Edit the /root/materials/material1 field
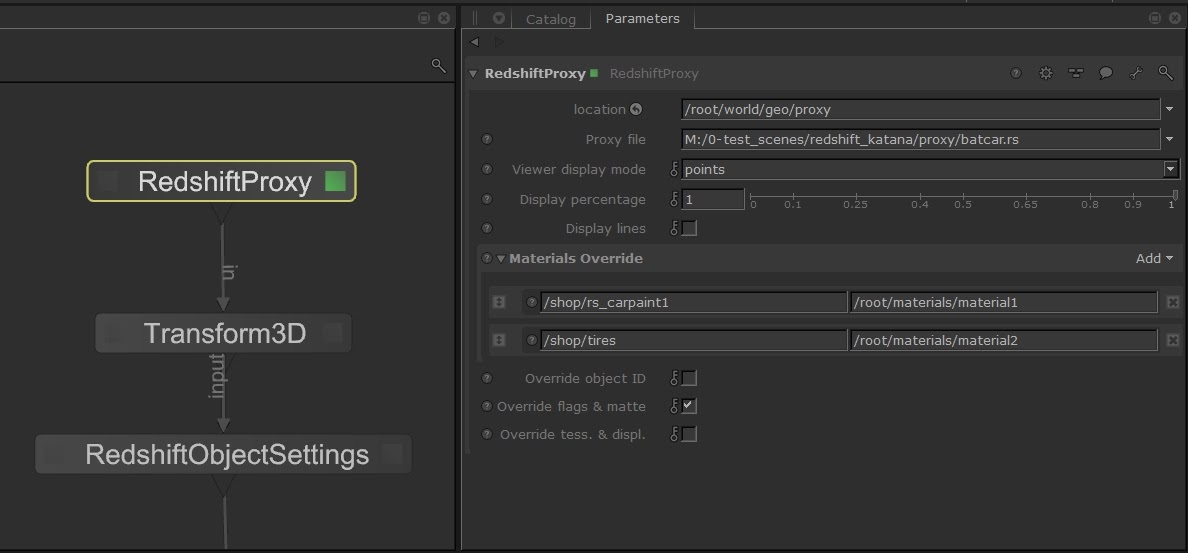The height and width of the screenshot is (553, 1188). (x=1003, y=302)
